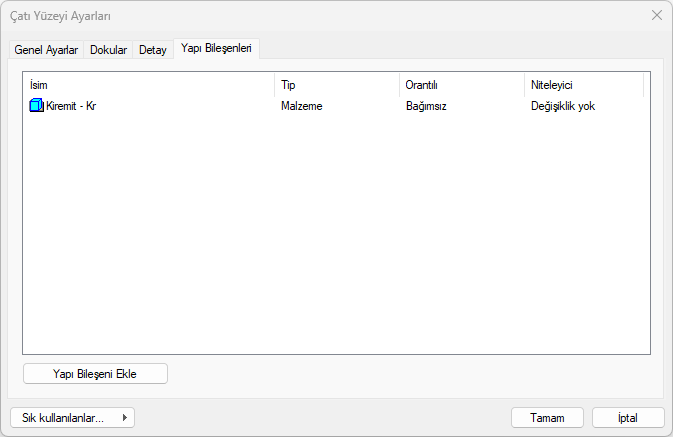
Task: Click the Kiremit - Kr material icon
Action: (37, 105)
